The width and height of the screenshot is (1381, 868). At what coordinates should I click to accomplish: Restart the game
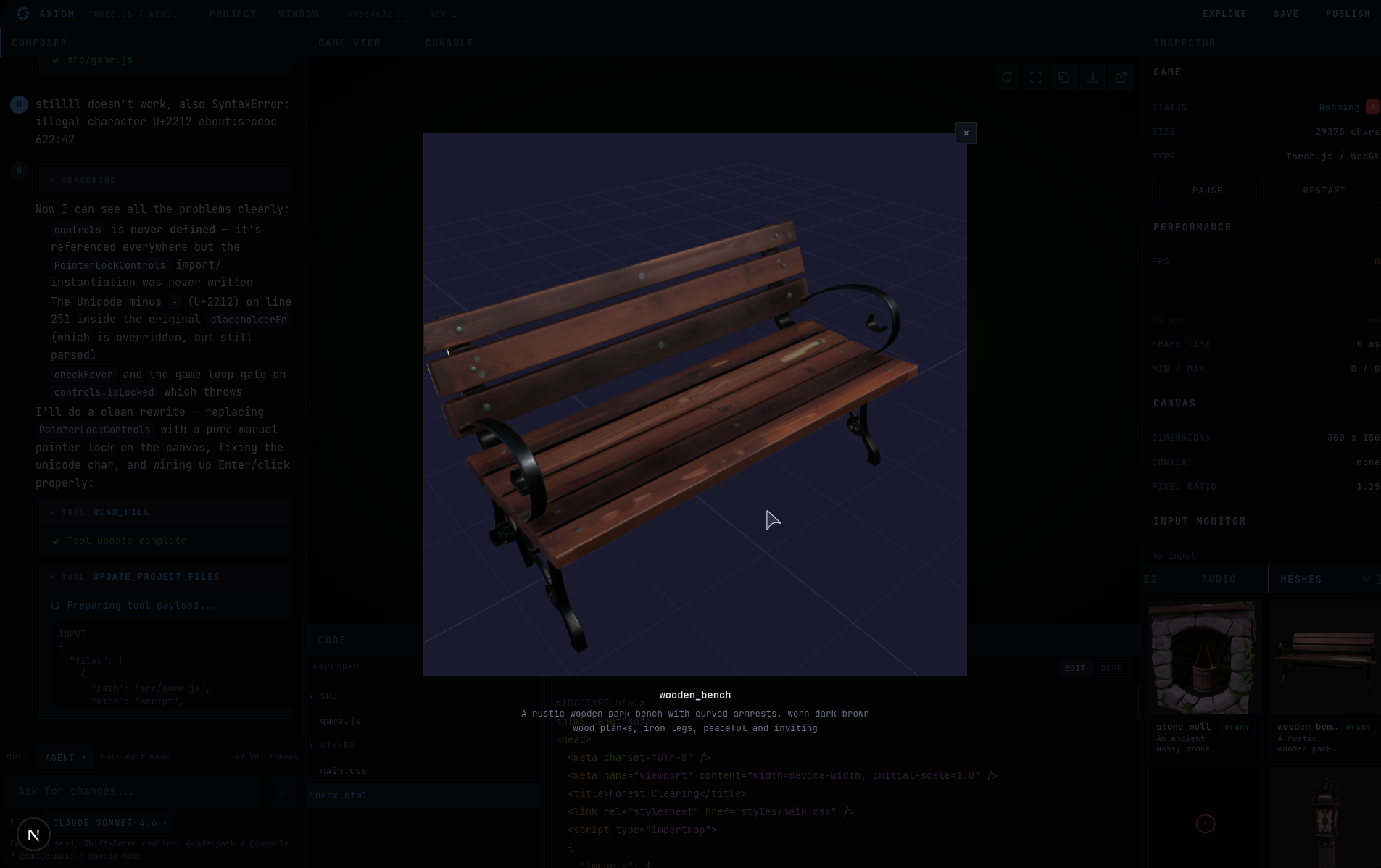(1324, 191)
